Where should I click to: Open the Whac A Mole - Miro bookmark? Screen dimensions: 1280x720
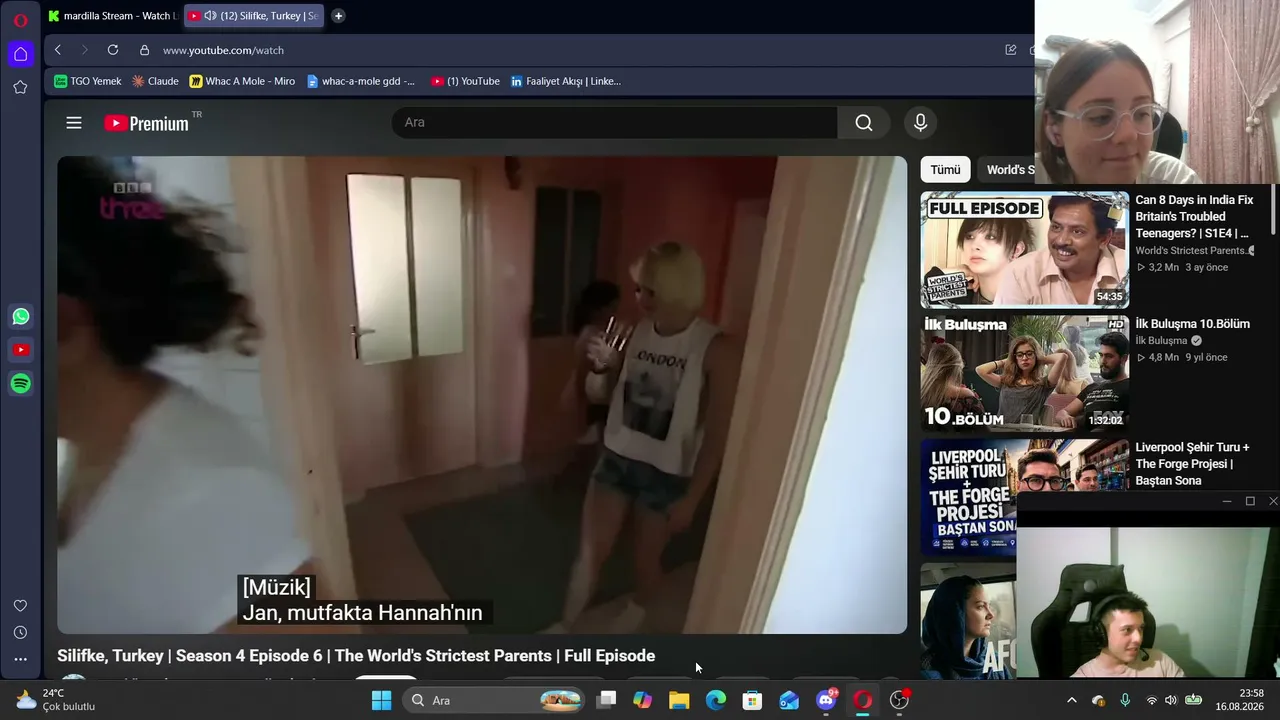242,81
